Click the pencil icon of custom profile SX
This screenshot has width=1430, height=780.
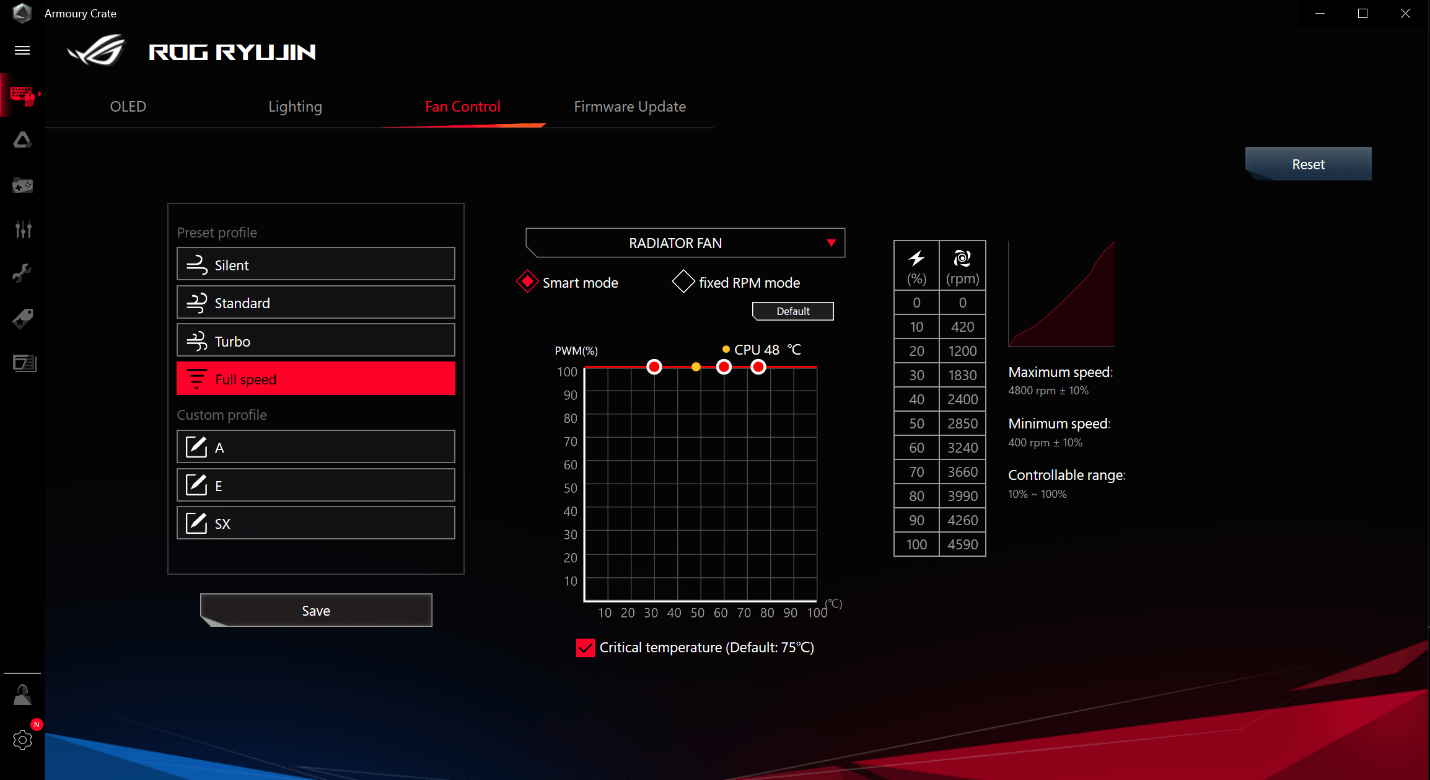pyautogui.click(x=197, y=523)
